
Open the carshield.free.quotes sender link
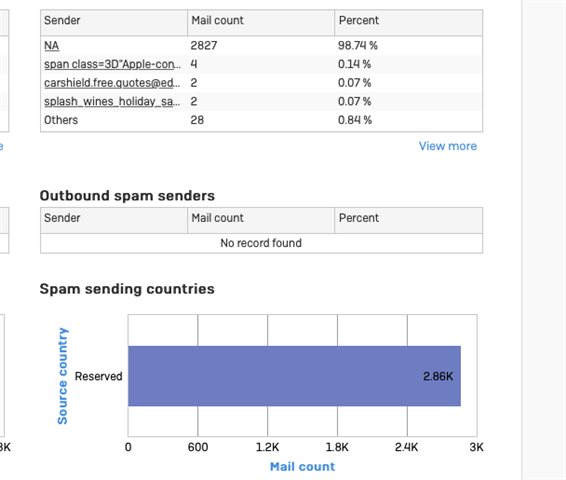pyautogui.click(x=112, y=83)
